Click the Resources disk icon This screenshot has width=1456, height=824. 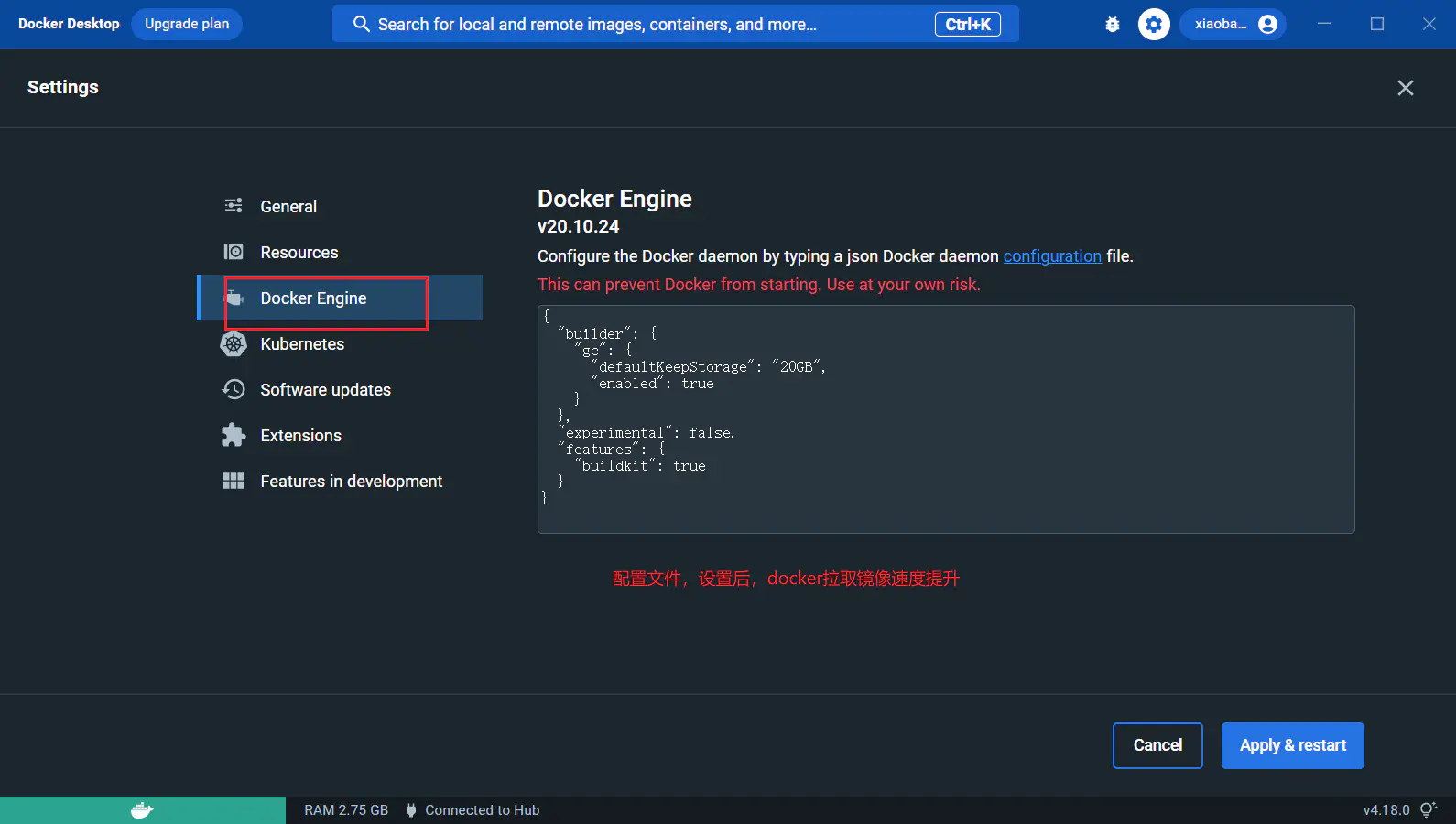click(x=234, y=252)
